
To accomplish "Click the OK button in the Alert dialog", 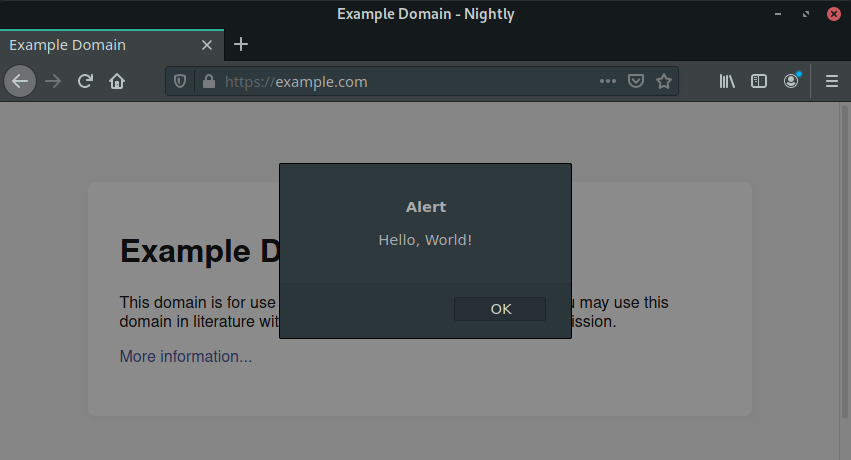I will tap(500, 309).
